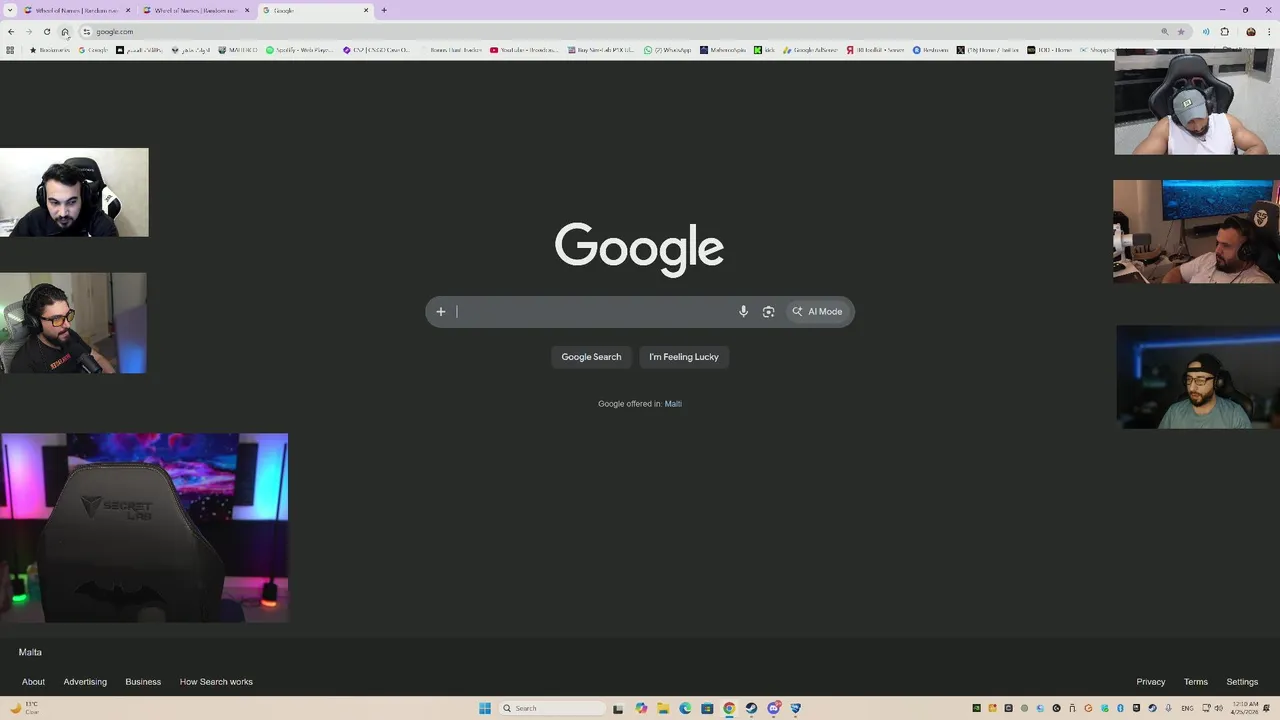Open Google Chrome from the taskbar
1280x720 pixels.
(729, 708)
